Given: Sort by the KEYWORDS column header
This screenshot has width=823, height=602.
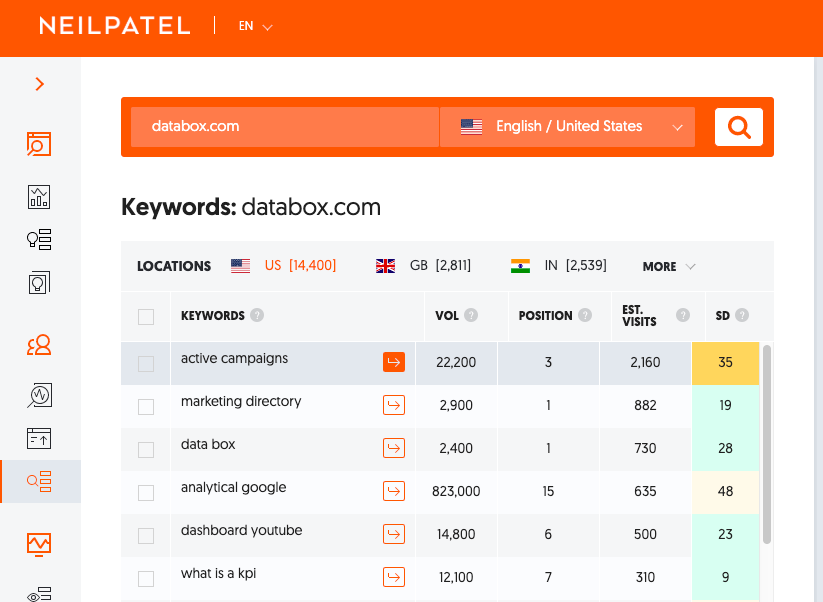Looking at the screenshot, I should point(213,316).
